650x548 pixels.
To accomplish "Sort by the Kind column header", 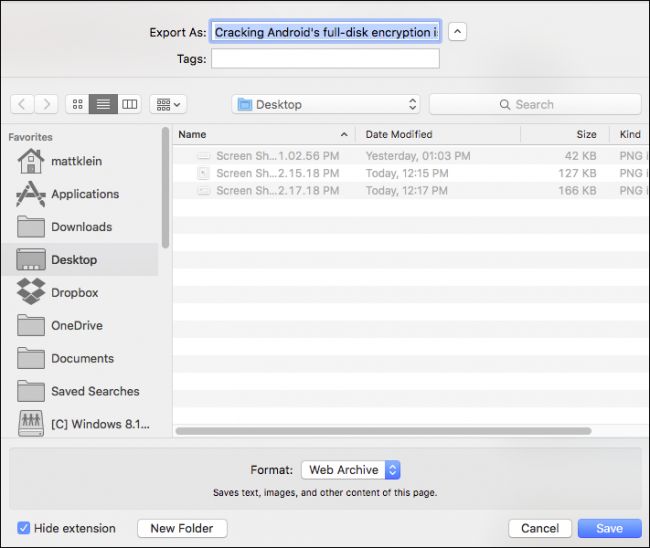I will coord(630,134).
